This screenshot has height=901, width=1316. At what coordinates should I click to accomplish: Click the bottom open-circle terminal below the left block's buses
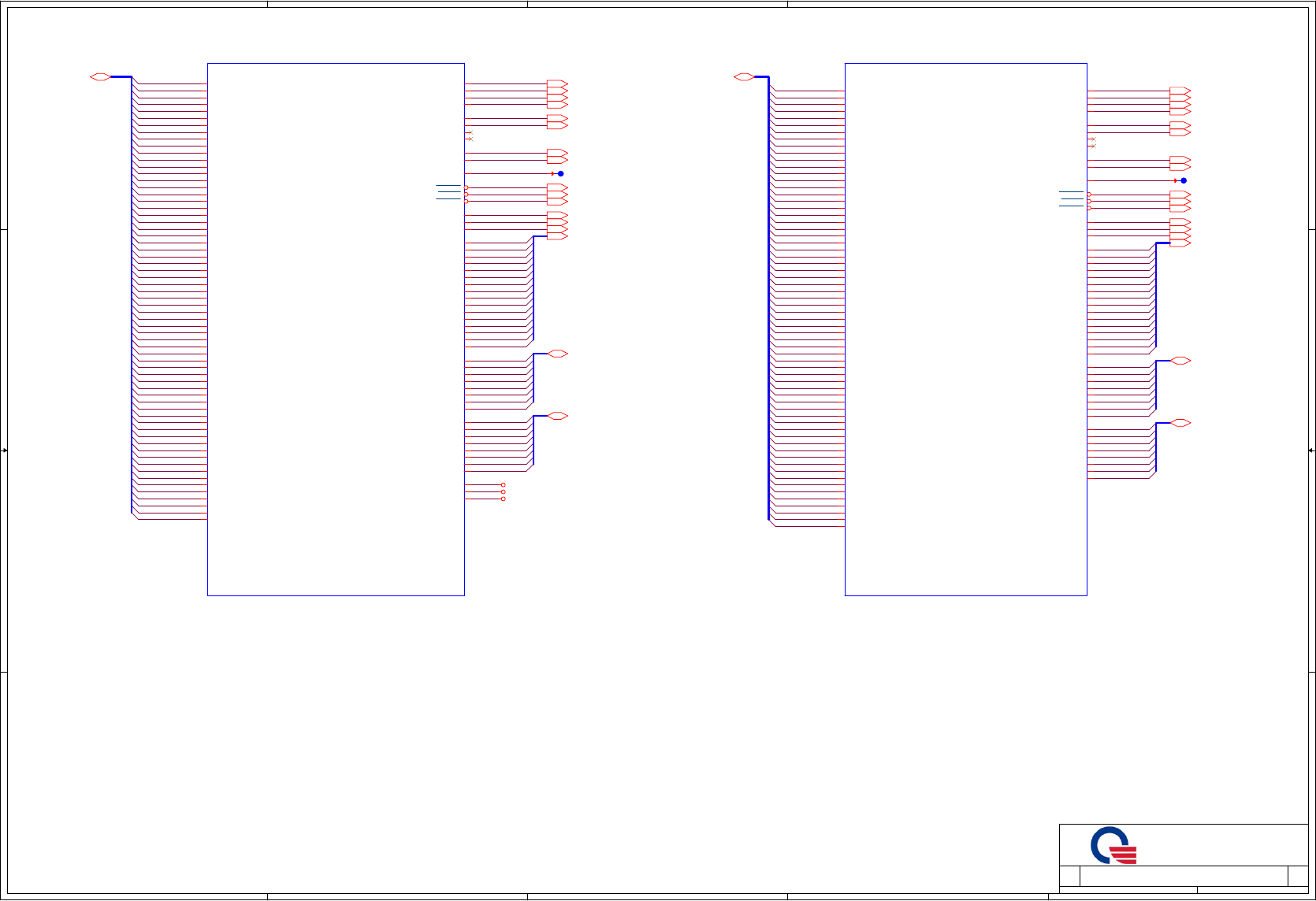point(503,499)
